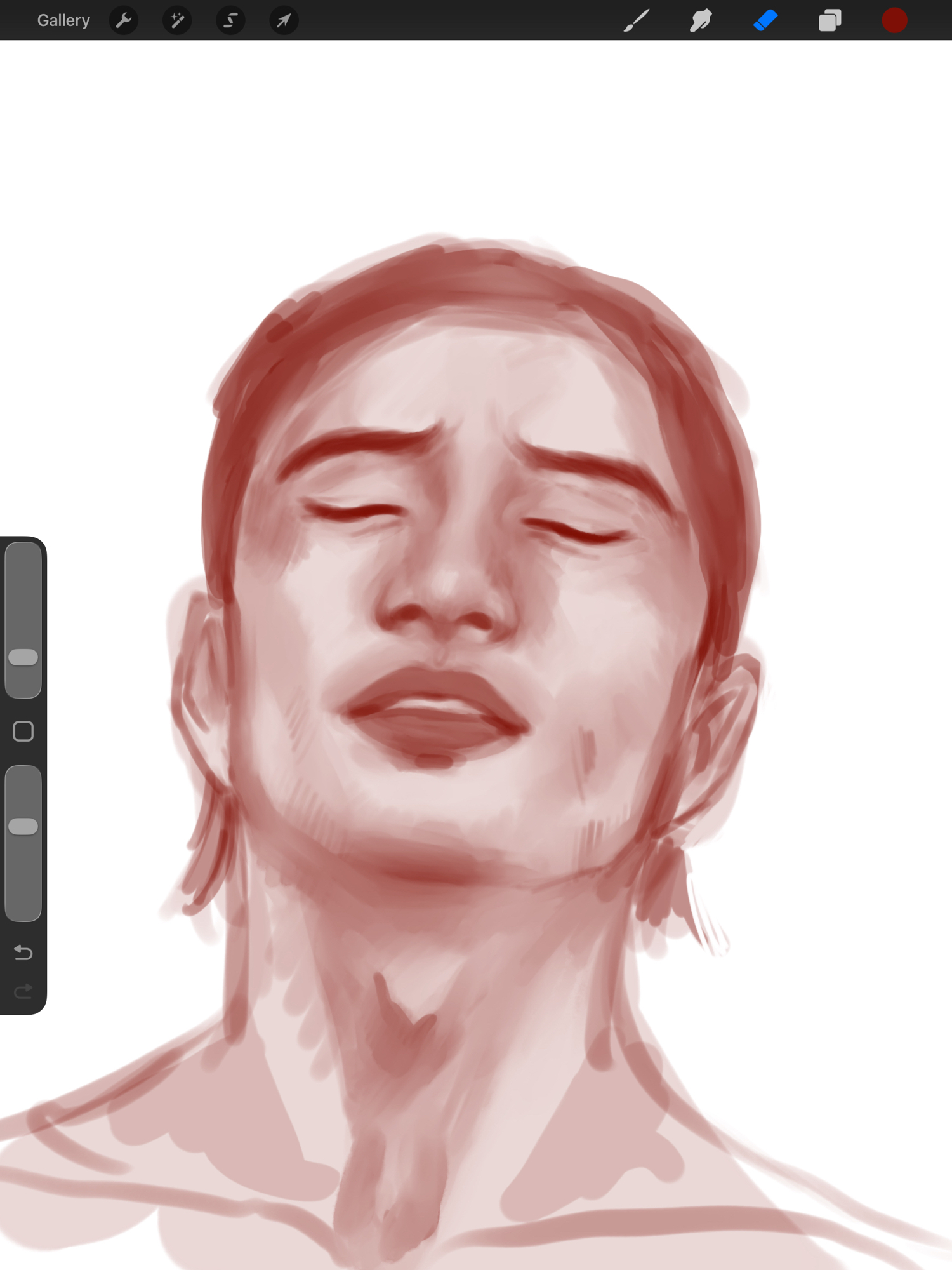Toggle the square Modify button
Screen dimensions: 952x1270
pos(23,732)
